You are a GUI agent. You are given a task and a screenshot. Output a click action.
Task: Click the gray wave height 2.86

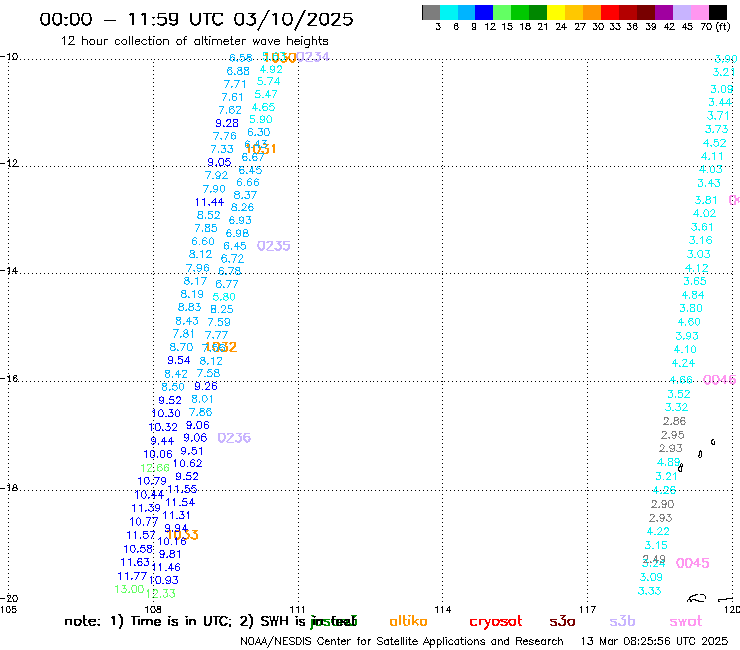(x=674, y=422)
